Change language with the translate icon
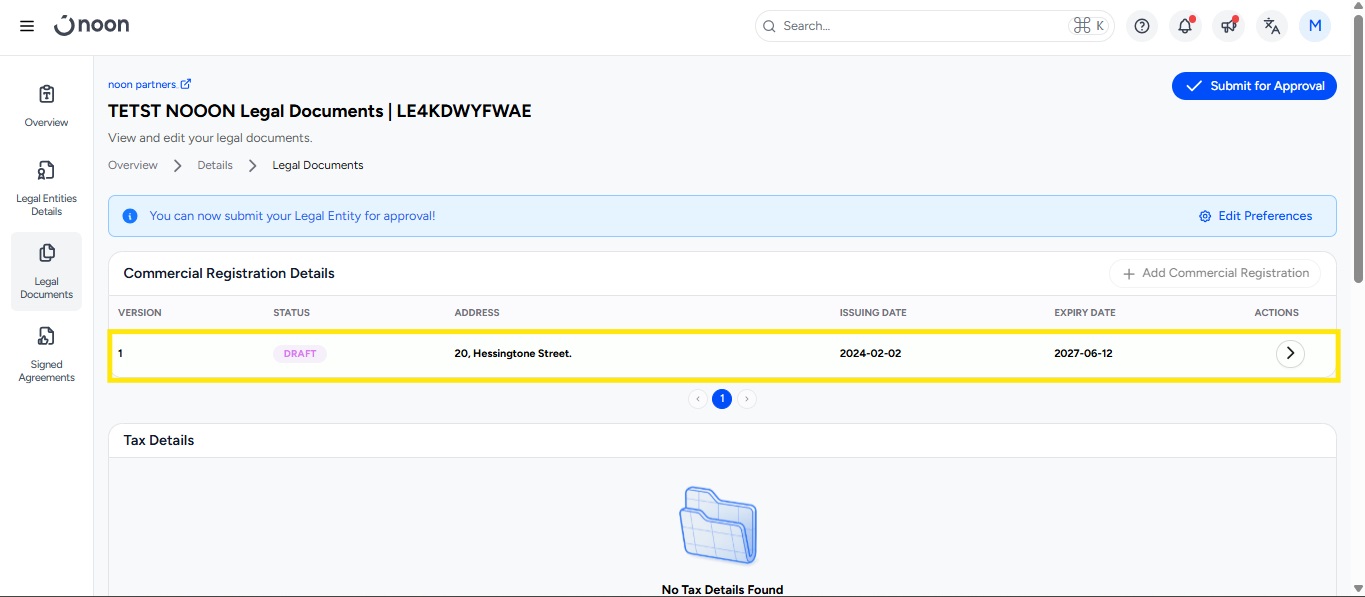Screen dimensions: 1365x597 click(1271, 26)
